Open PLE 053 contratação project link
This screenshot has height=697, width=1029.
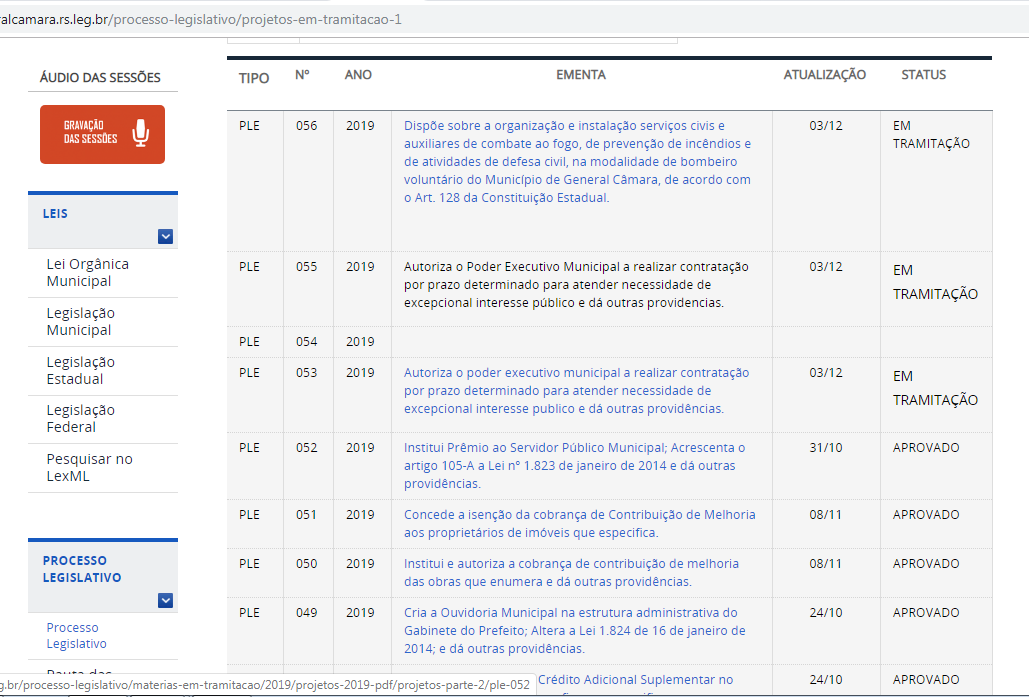(x=576, y=390)
